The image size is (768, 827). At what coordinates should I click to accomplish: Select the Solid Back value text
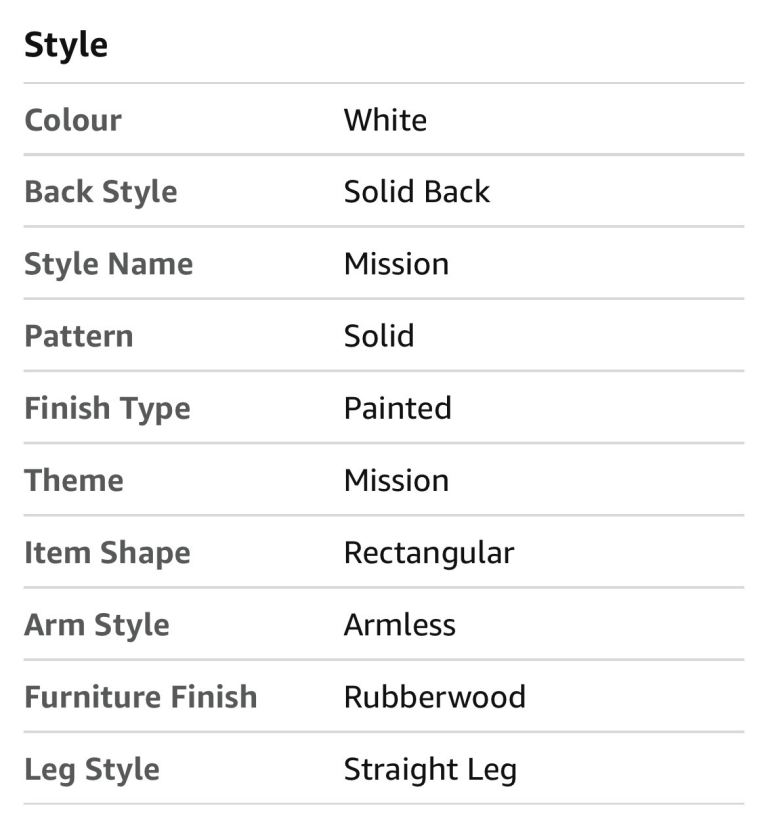point(416,192)
